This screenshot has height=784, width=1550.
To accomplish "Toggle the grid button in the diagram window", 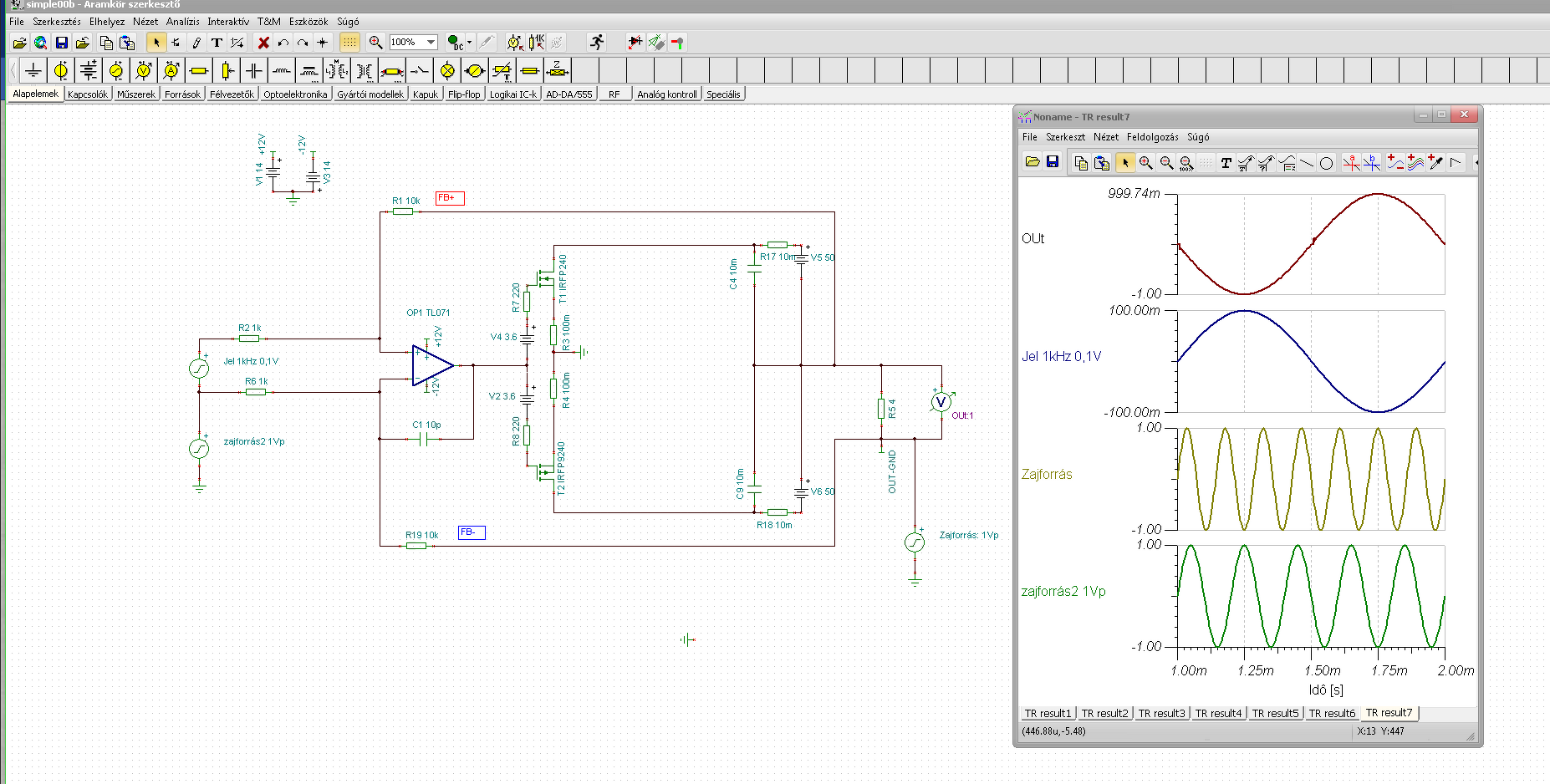I will [1206, 163].
